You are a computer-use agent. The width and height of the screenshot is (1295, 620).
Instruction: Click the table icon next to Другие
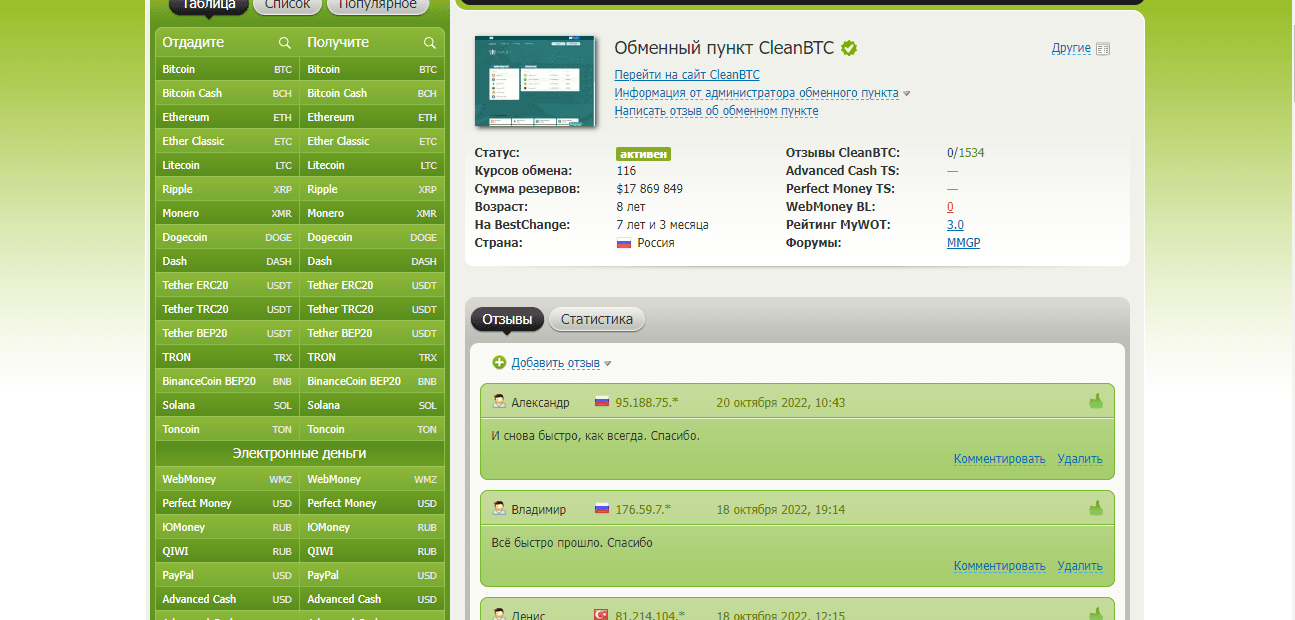click(x=1103, y=49)
